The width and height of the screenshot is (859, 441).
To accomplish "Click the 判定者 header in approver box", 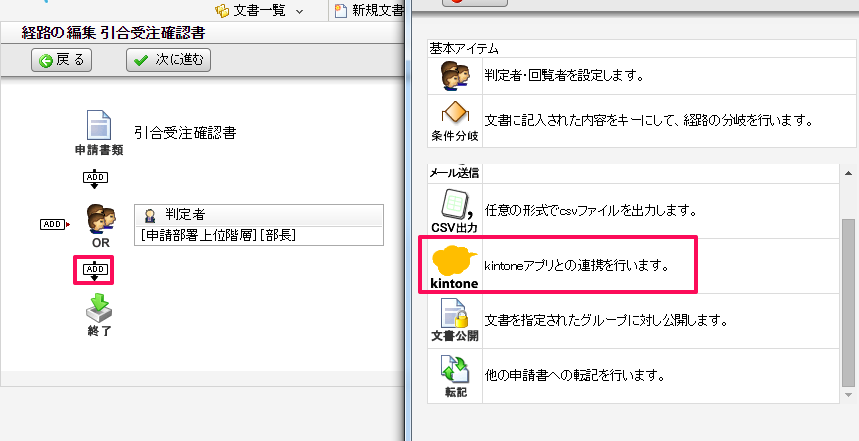I will (259, 215).
